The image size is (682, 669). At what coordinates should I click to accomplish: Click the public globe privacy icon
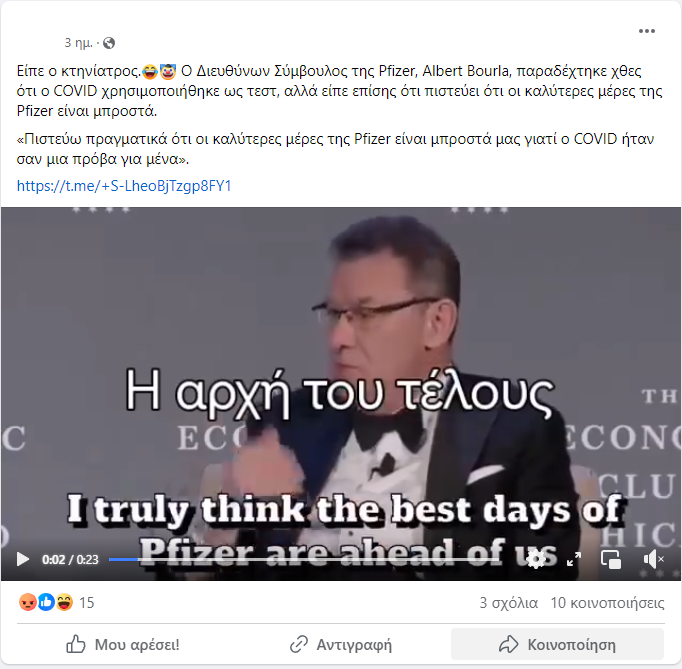pos(109,43)
